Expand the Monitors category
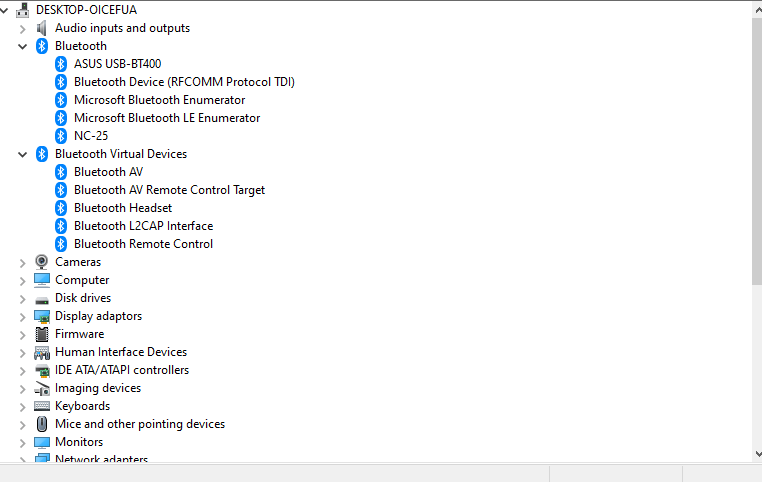Screen dimensions: 762x482 [22, 443]
